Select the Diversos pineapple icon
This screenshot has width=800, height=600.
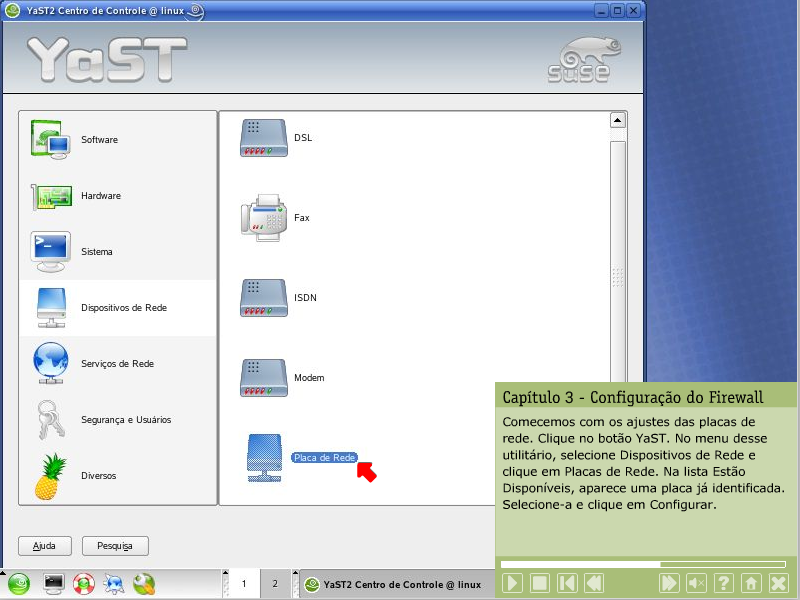[50, 476]
